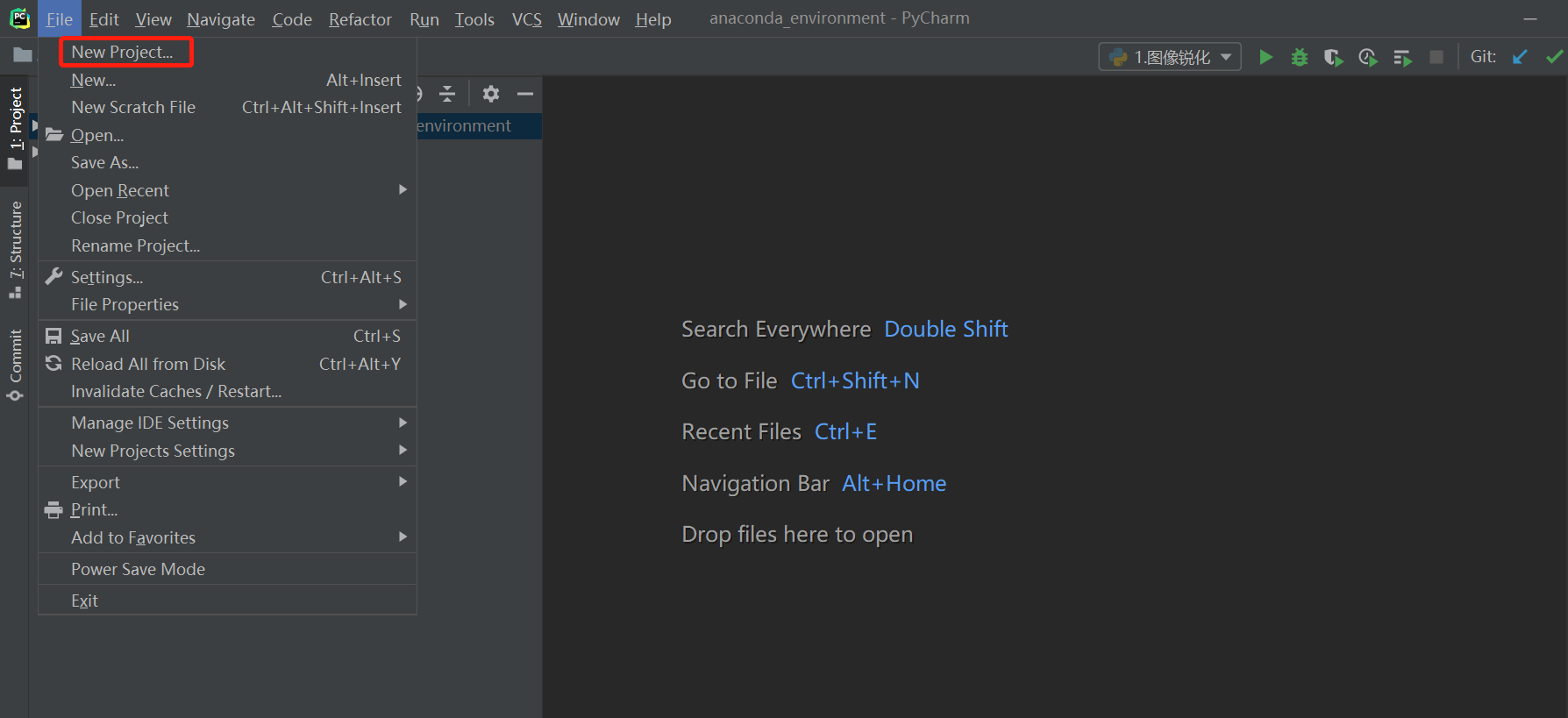Open the Refactor menu
Screen dimensions: 1568x718
(360, 18)
